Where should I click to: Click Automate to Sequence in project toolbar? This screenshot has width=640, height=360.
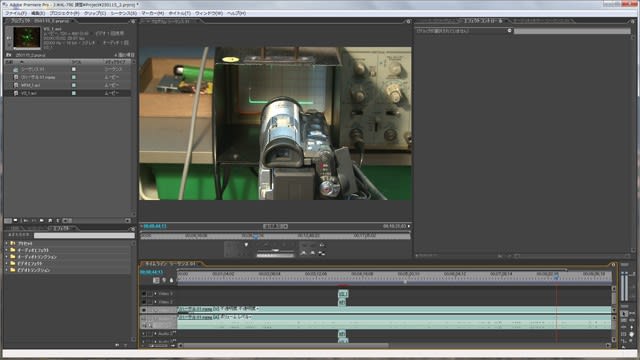click(26, 220)
